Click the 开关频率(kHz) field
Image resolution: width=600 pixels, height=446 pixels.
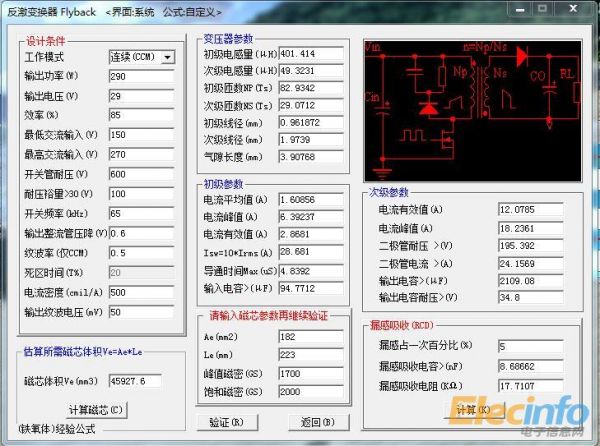142,214
